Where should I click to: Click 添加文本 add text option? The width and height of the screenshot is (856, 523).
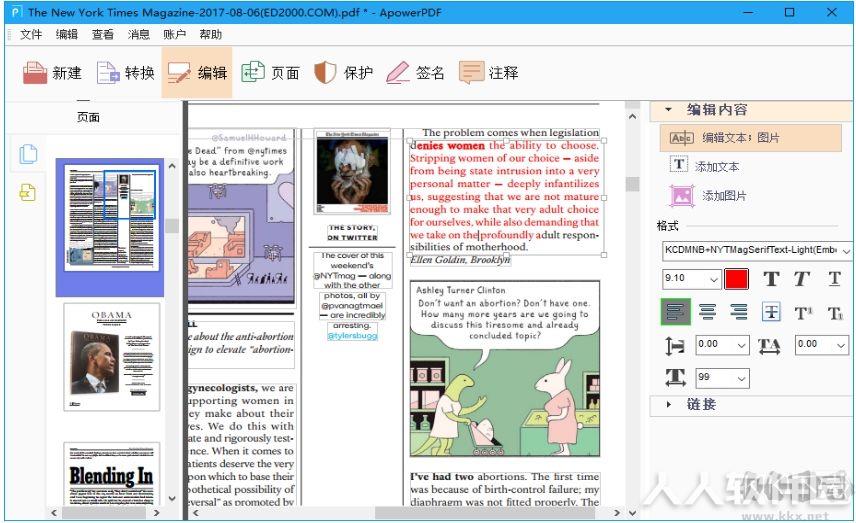705,166
